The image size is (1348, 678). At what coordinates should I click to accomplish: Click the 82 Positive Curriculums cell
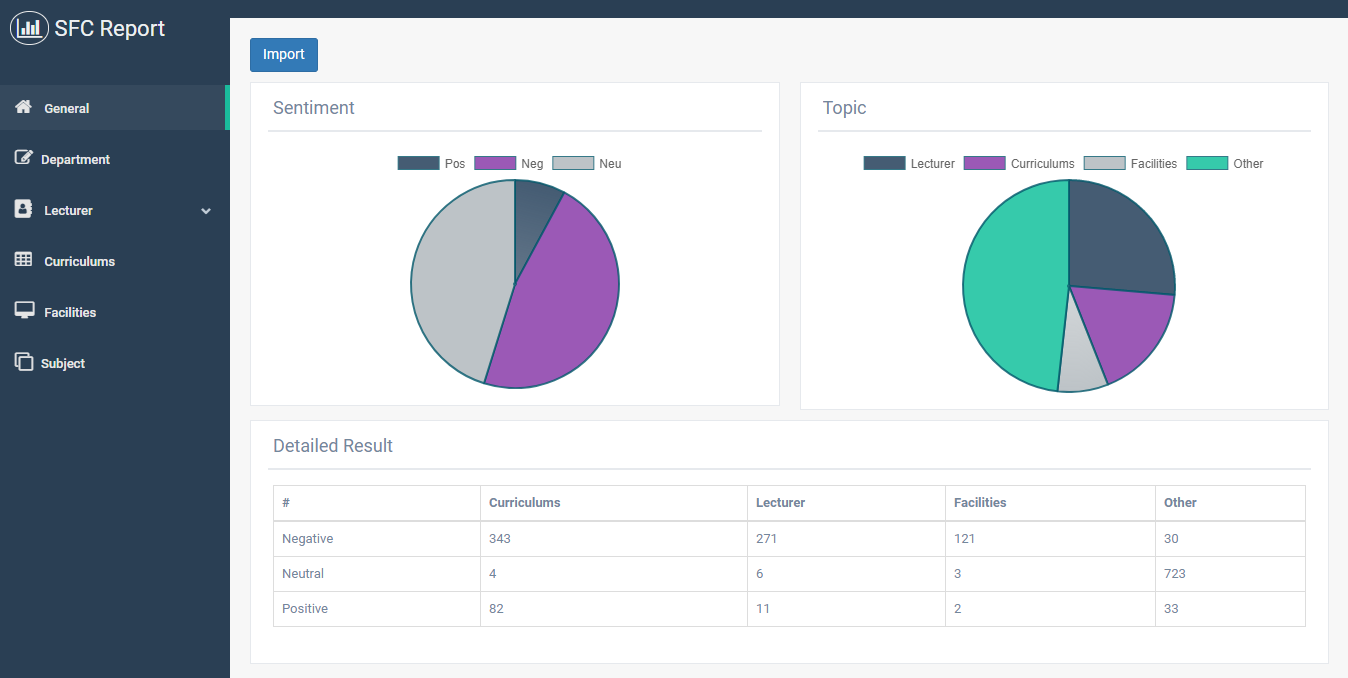click(614, 609)
